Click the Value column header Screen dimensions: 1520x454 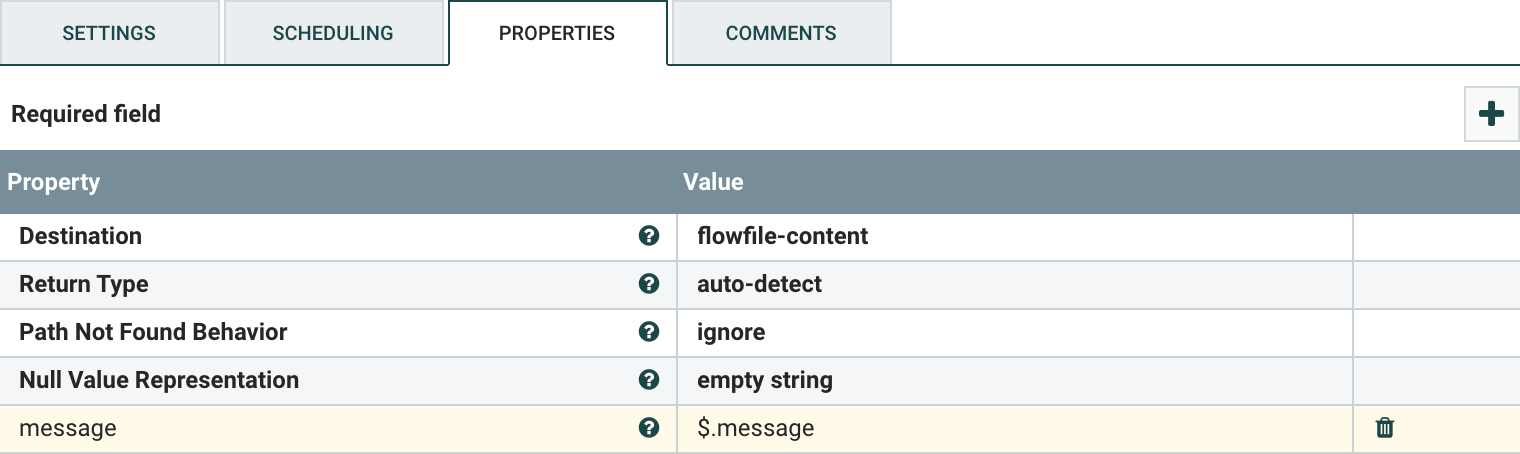coord(713,182)
